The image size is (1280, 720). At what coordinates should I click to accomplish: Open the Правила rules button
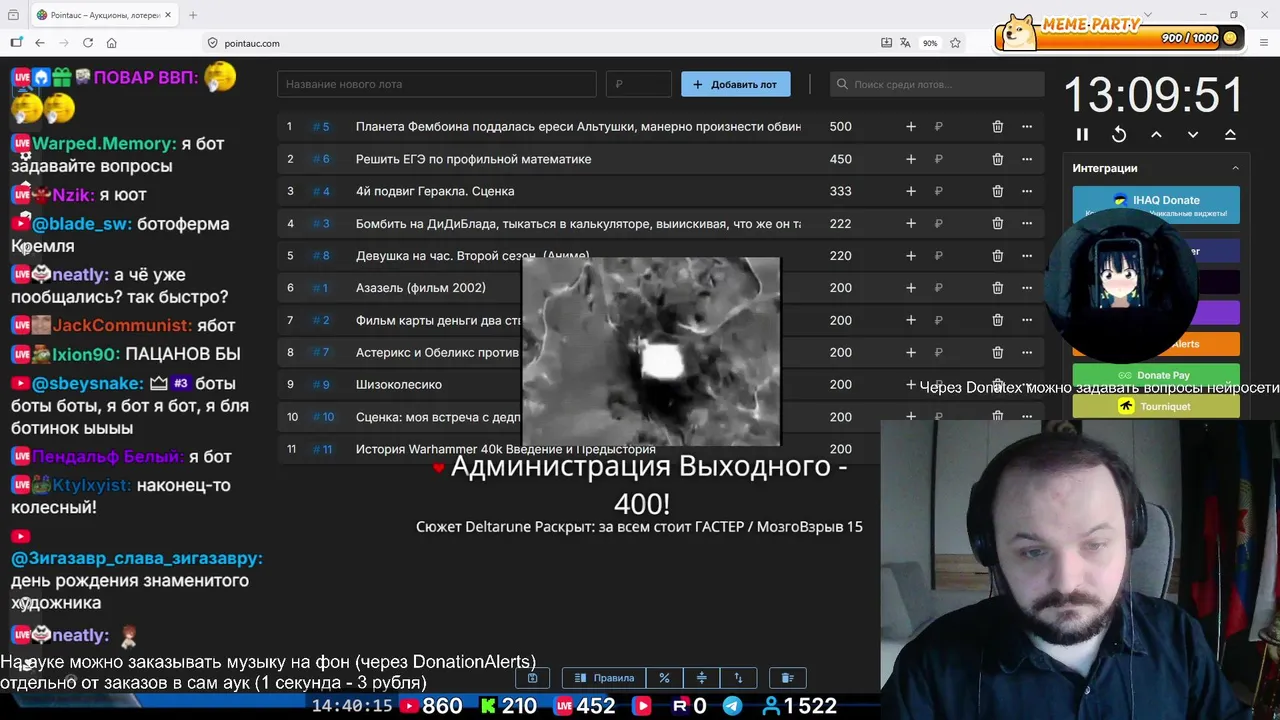pos(604,678)
